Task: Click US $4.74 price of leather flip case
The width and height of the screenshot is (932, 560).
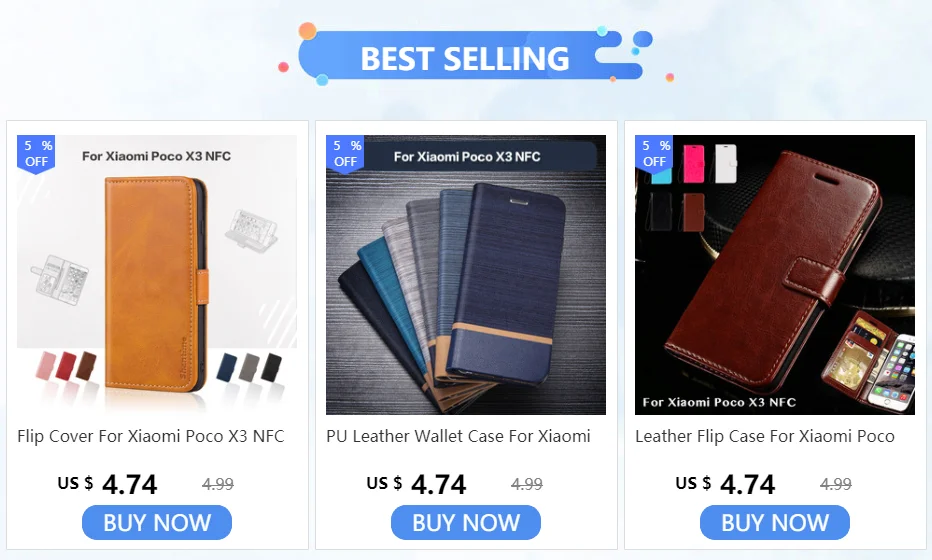Action: pos(726,485)
